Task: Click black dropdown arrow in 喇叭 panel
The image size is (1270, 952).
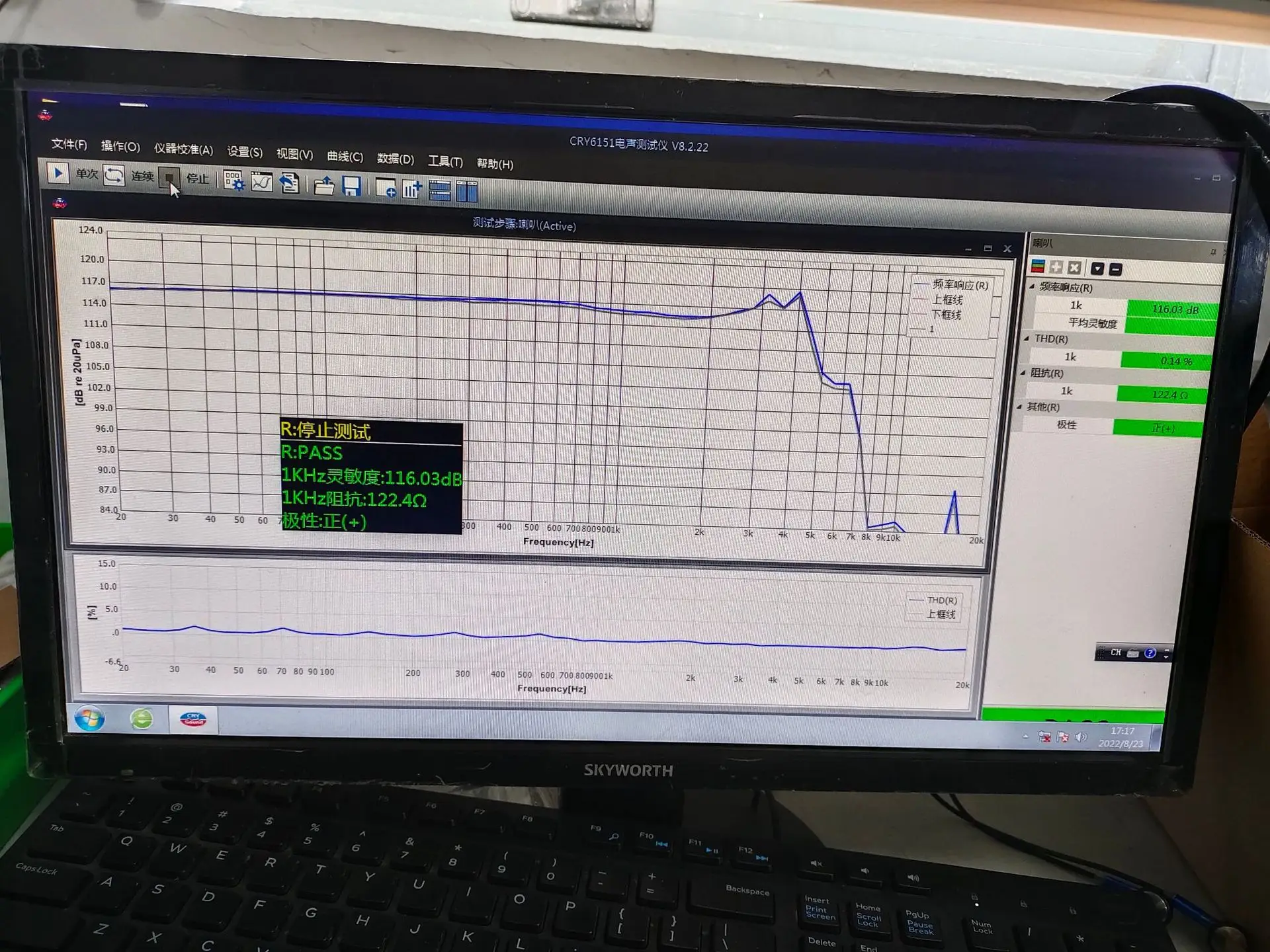Action: (x=1097, y=268)
